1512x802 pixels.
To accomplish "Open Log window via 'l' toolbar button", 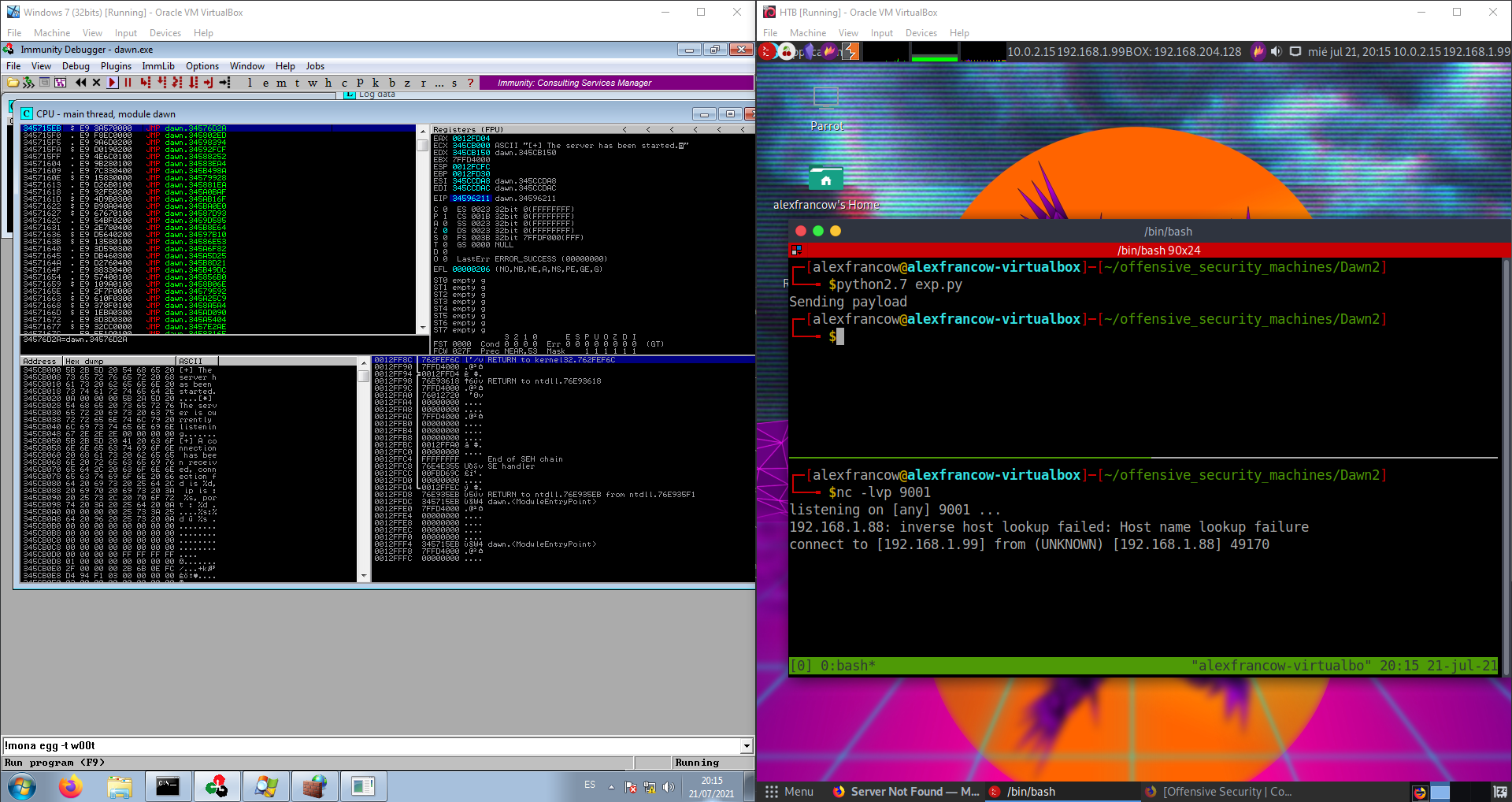I will point(250,83).
